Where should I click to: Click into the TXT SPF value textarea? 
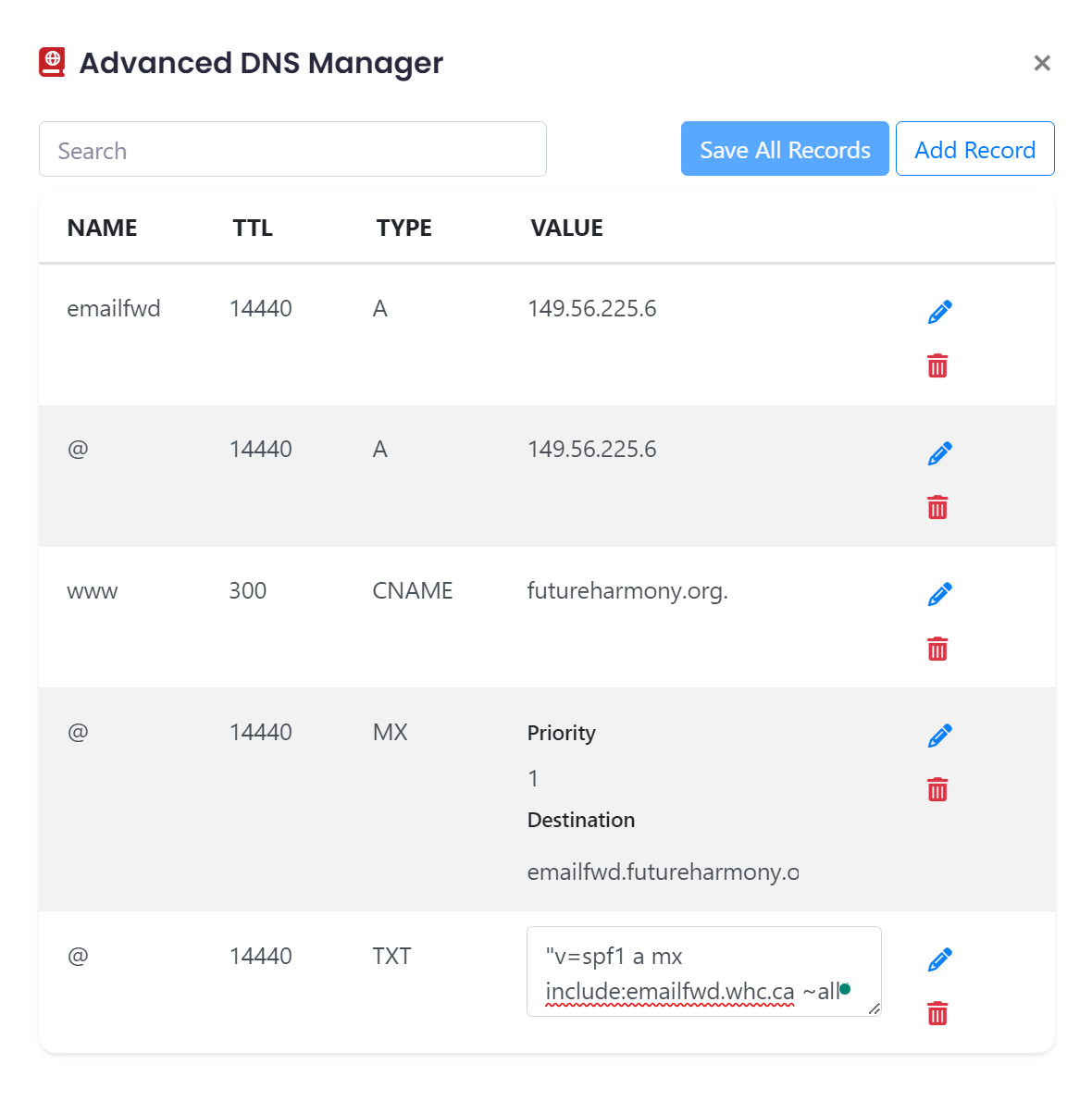pyautogui.click(x=703, y=971)
